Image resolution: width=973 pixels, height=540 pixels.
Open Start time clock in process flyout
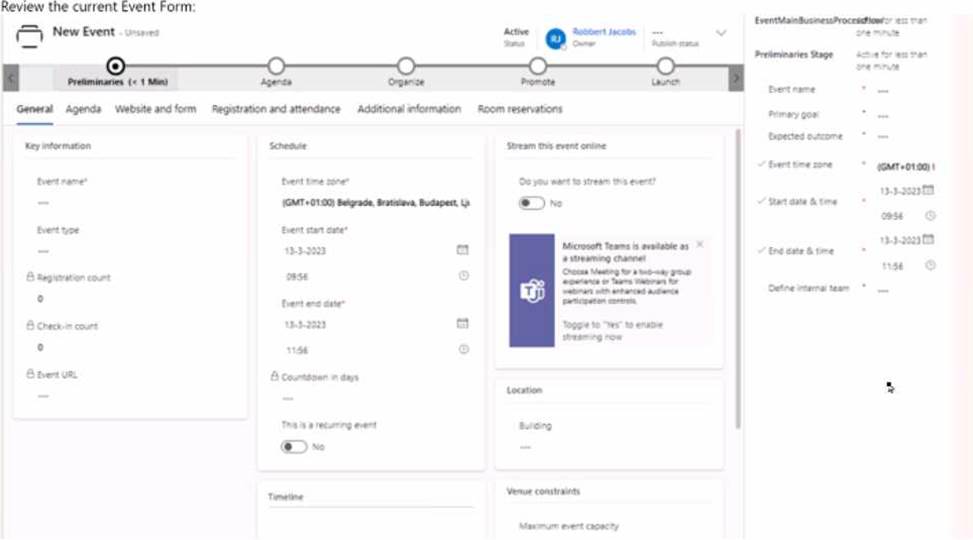(x=930, y=215)
